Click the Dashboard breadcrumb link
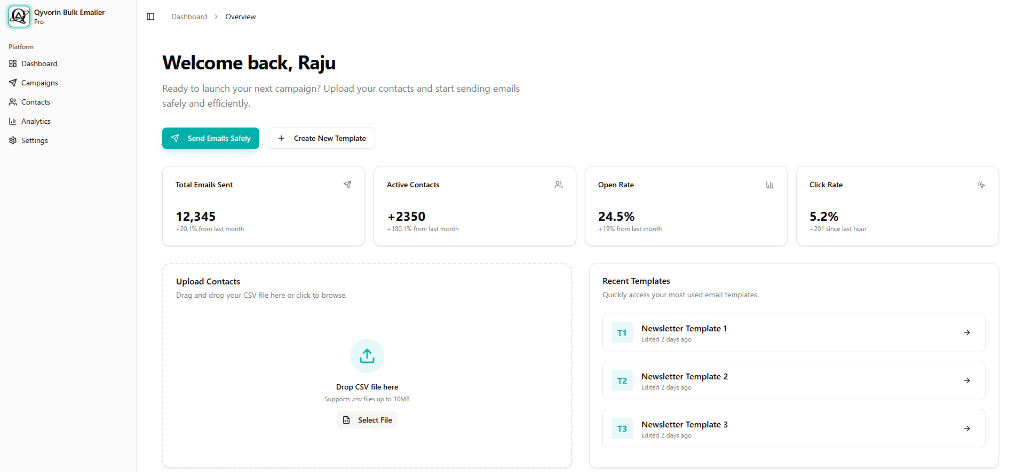Image resolution: width=1024 pixels, height=472 pixels. coord(189,16)
